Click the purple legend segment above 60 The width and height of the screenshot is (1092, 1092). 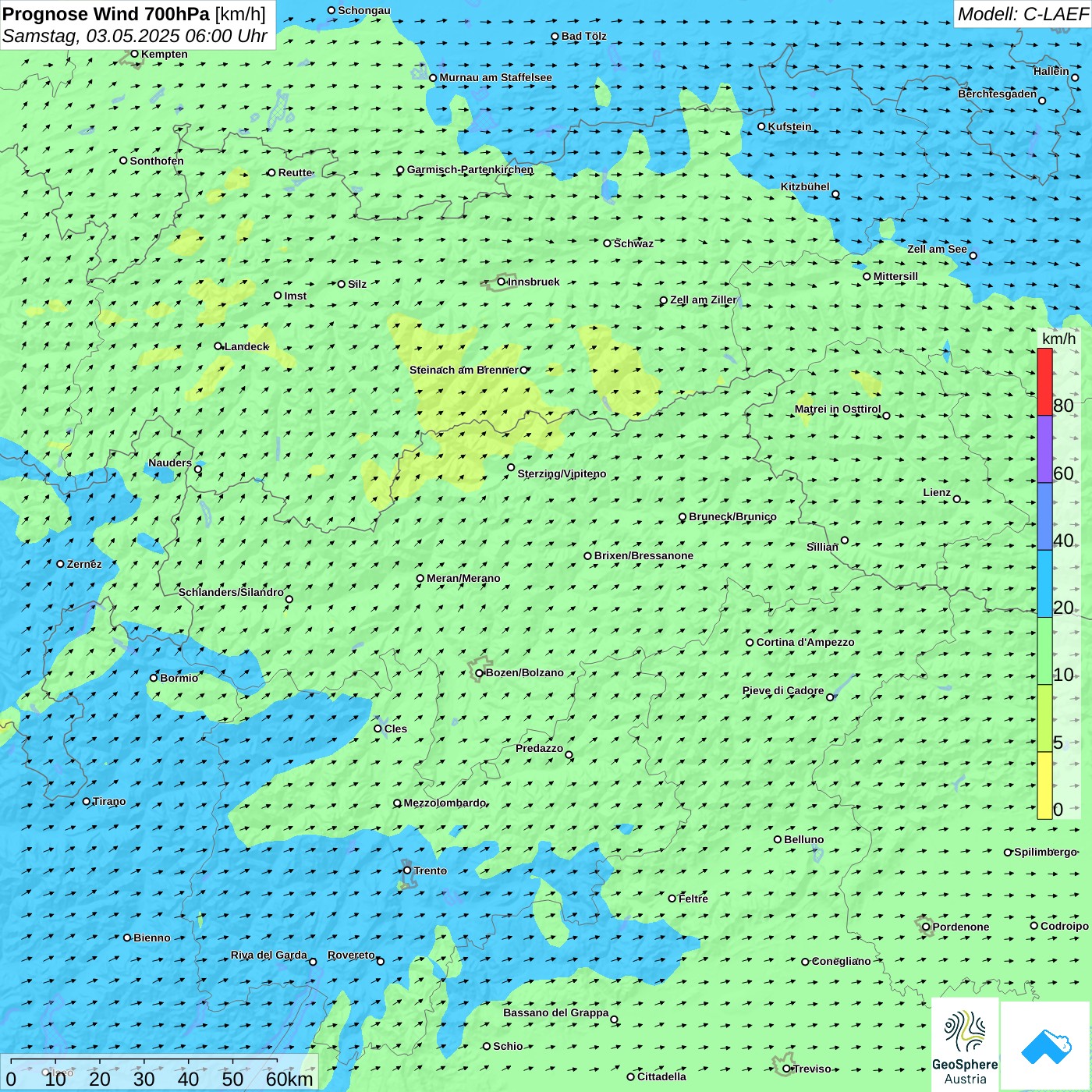1044,448
